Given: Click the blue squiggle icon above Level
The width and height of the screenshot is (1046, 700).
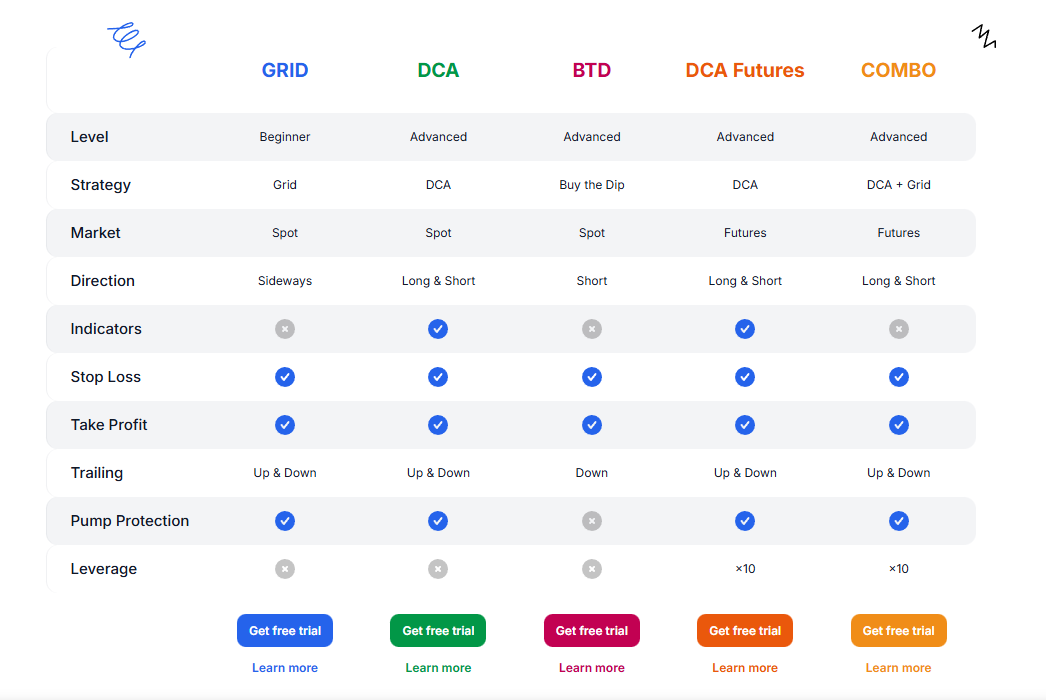Looking at the screenshot, I should (127, 40).
